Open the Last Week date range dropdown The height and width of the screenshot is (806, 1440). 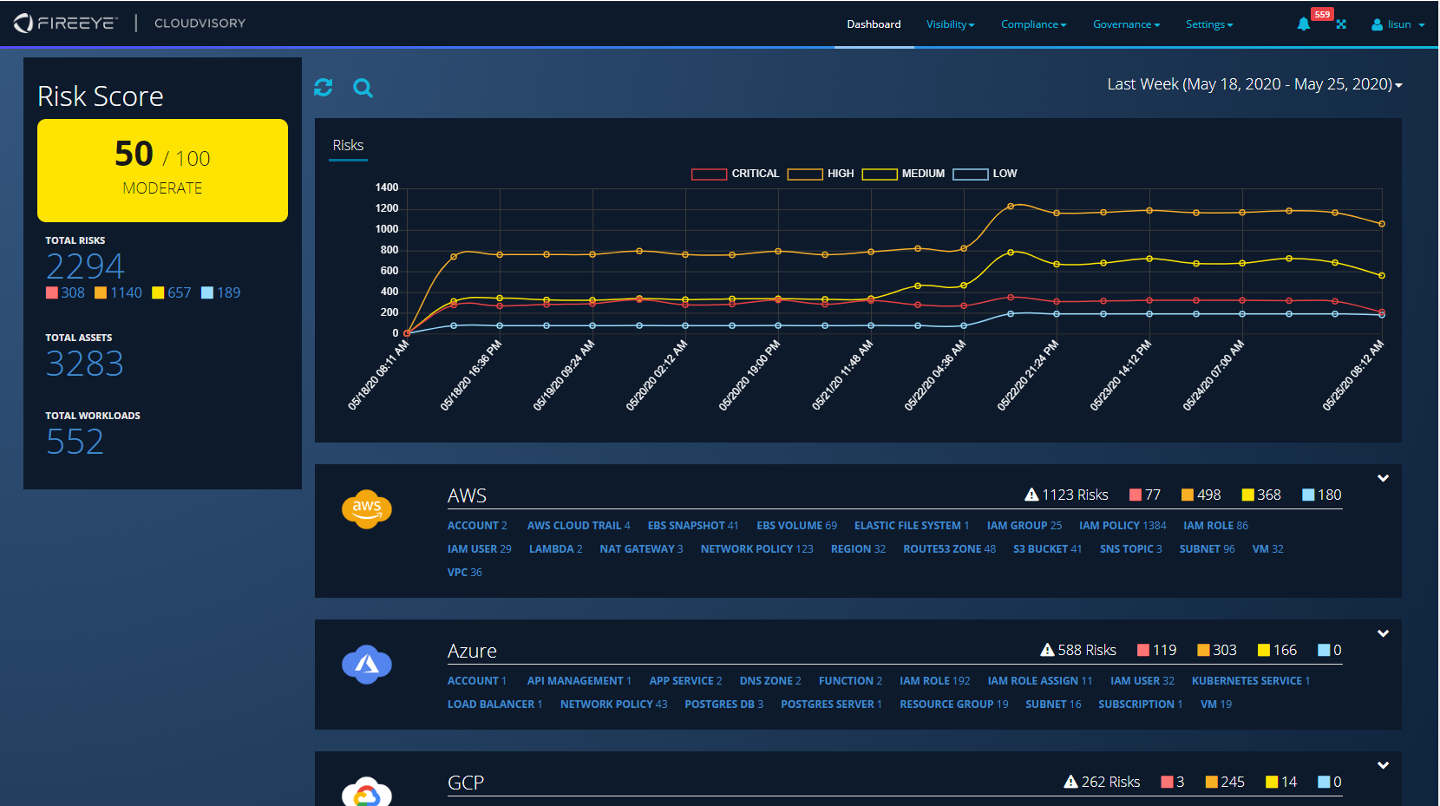click(1254, 85)
